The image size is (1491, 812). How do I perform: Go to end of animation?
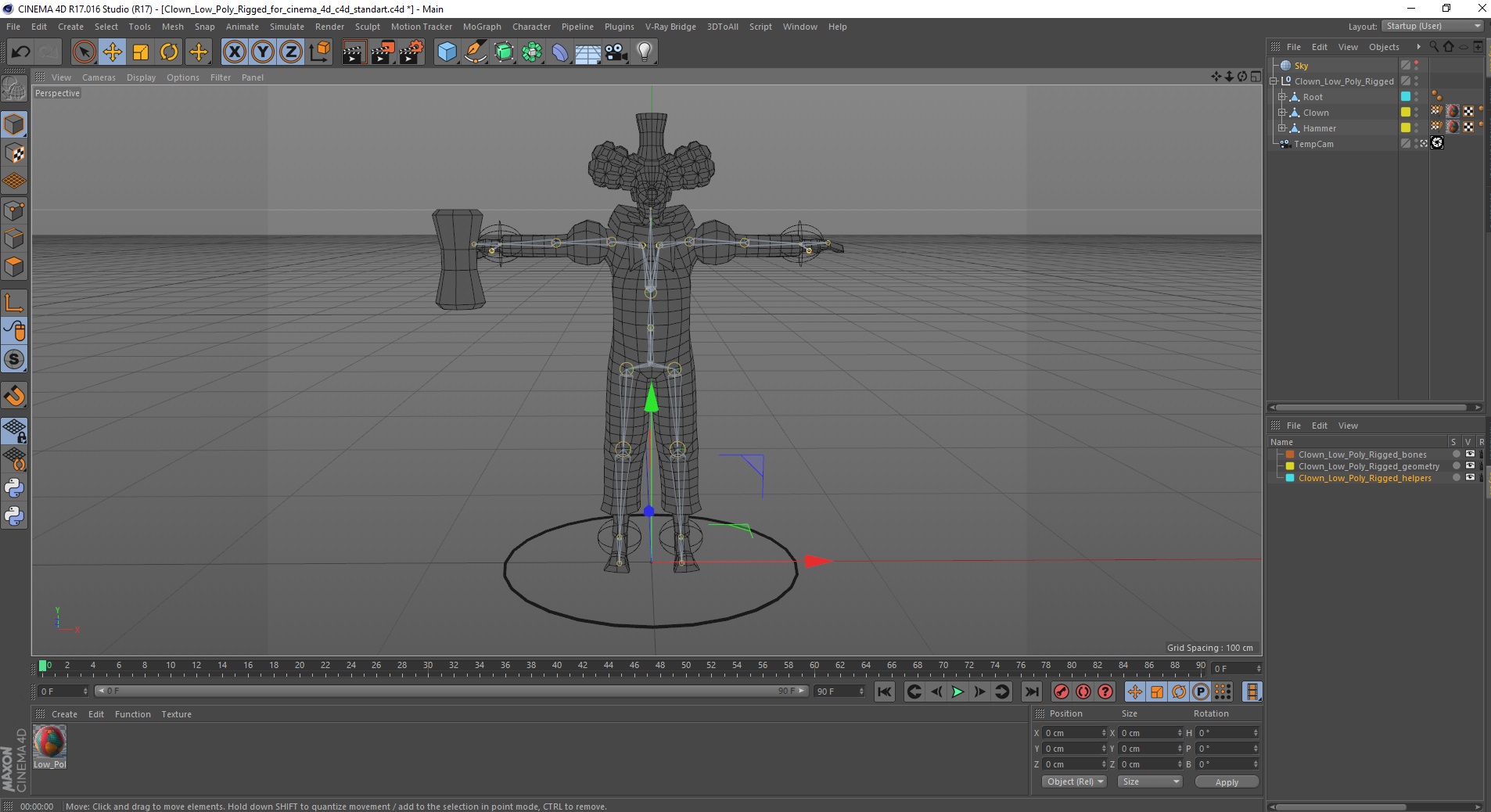pyautogui.click(x=1032, y=692)
